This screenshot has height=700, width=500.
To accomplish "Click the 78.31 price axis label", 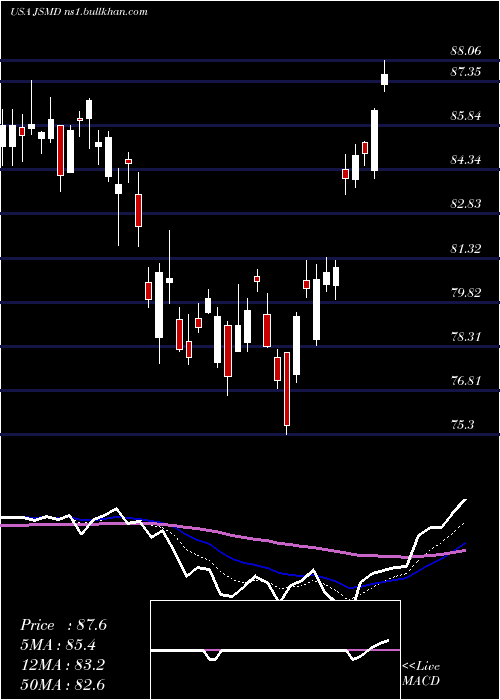I will pos(466,337).
